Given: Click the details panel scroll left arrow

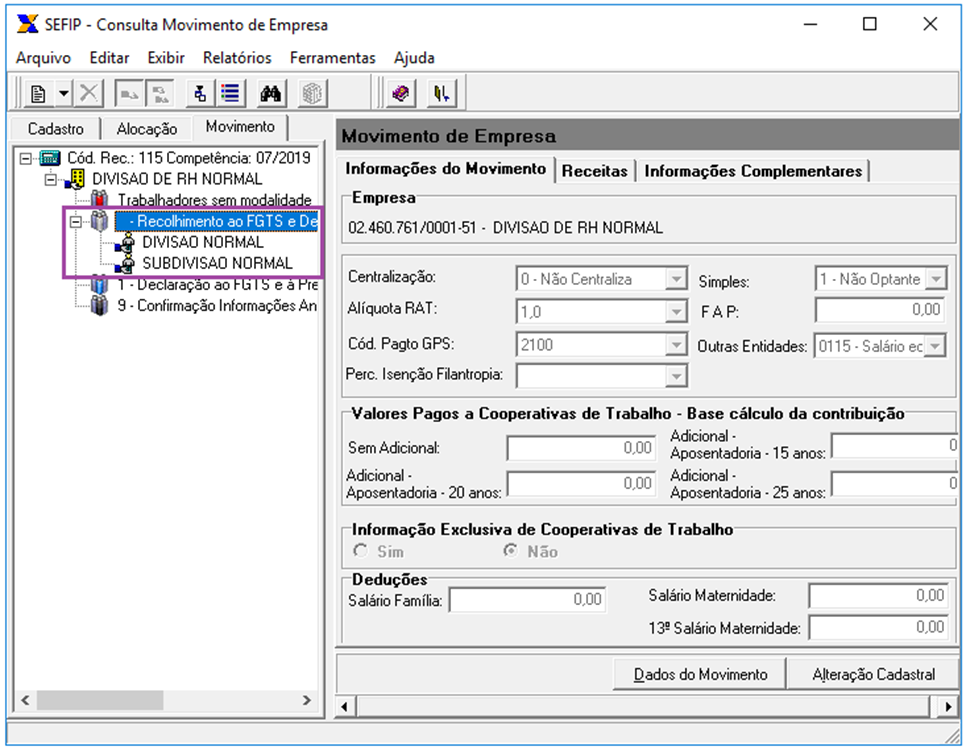Looking at the screenshot, I should (344, 707).
